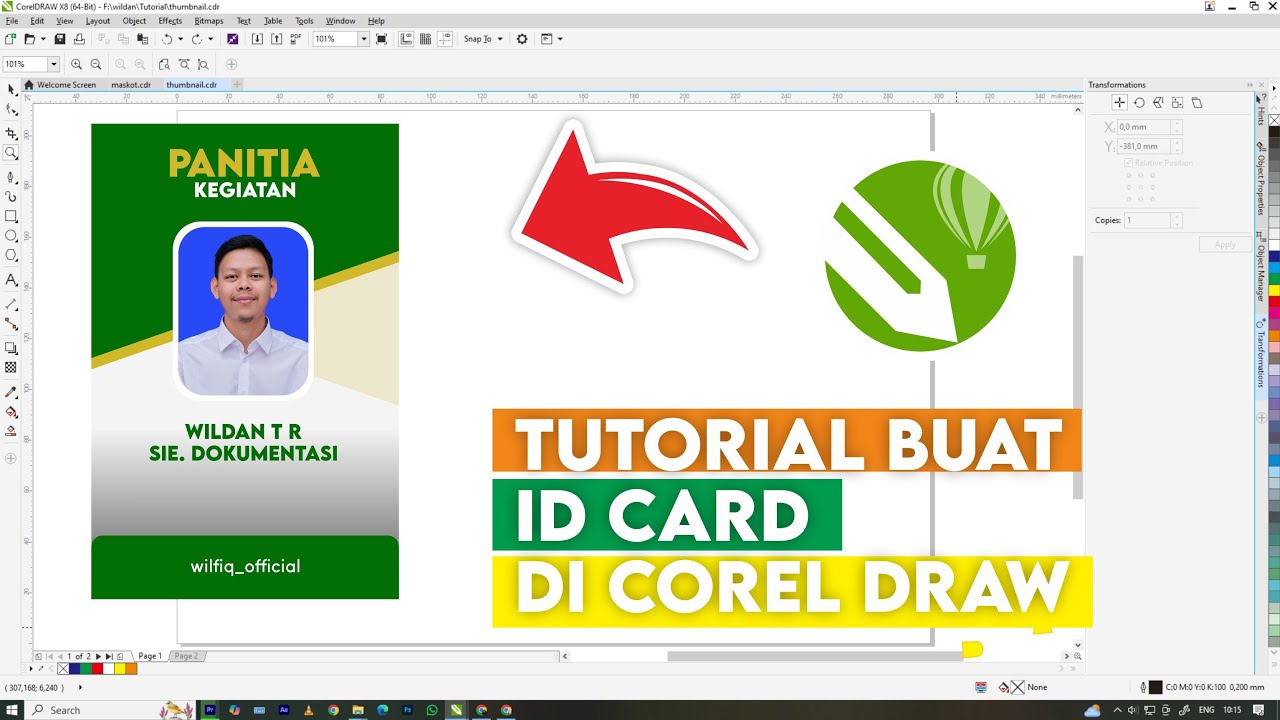
Task: Select the Polygon tool
Action: click(11, 256)
